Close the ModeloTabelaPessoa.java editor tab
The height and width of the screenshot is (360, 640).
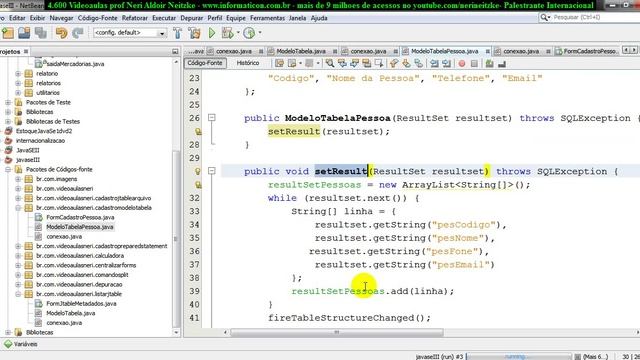pos(487,51)
